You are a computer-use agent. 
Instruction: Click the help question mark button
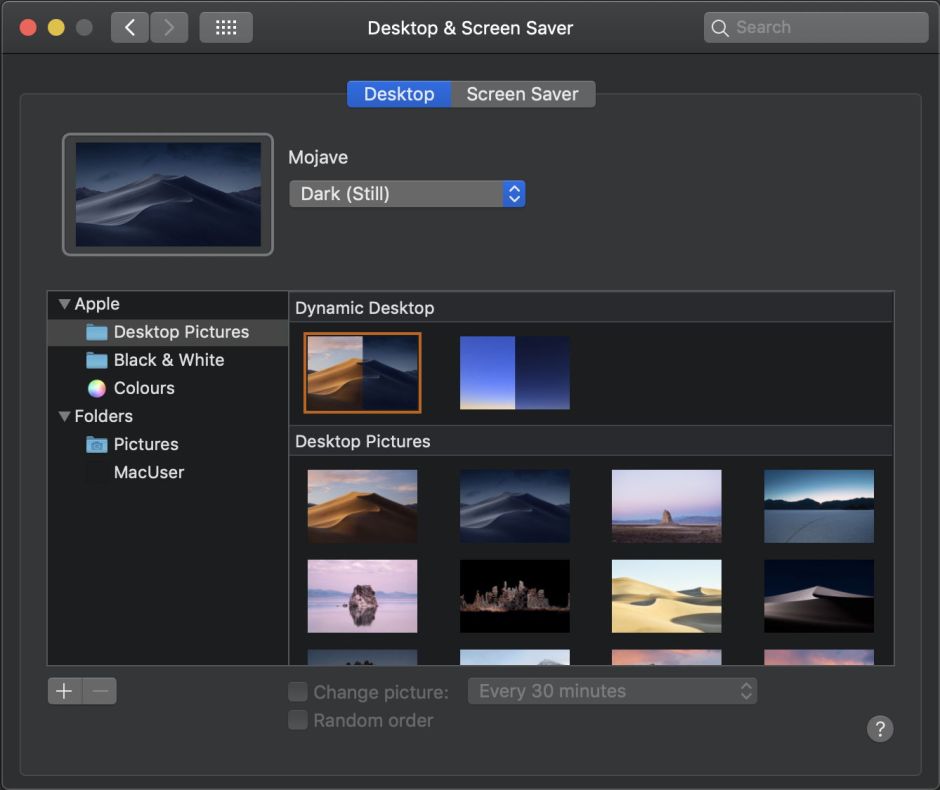(x=880, y=729)
